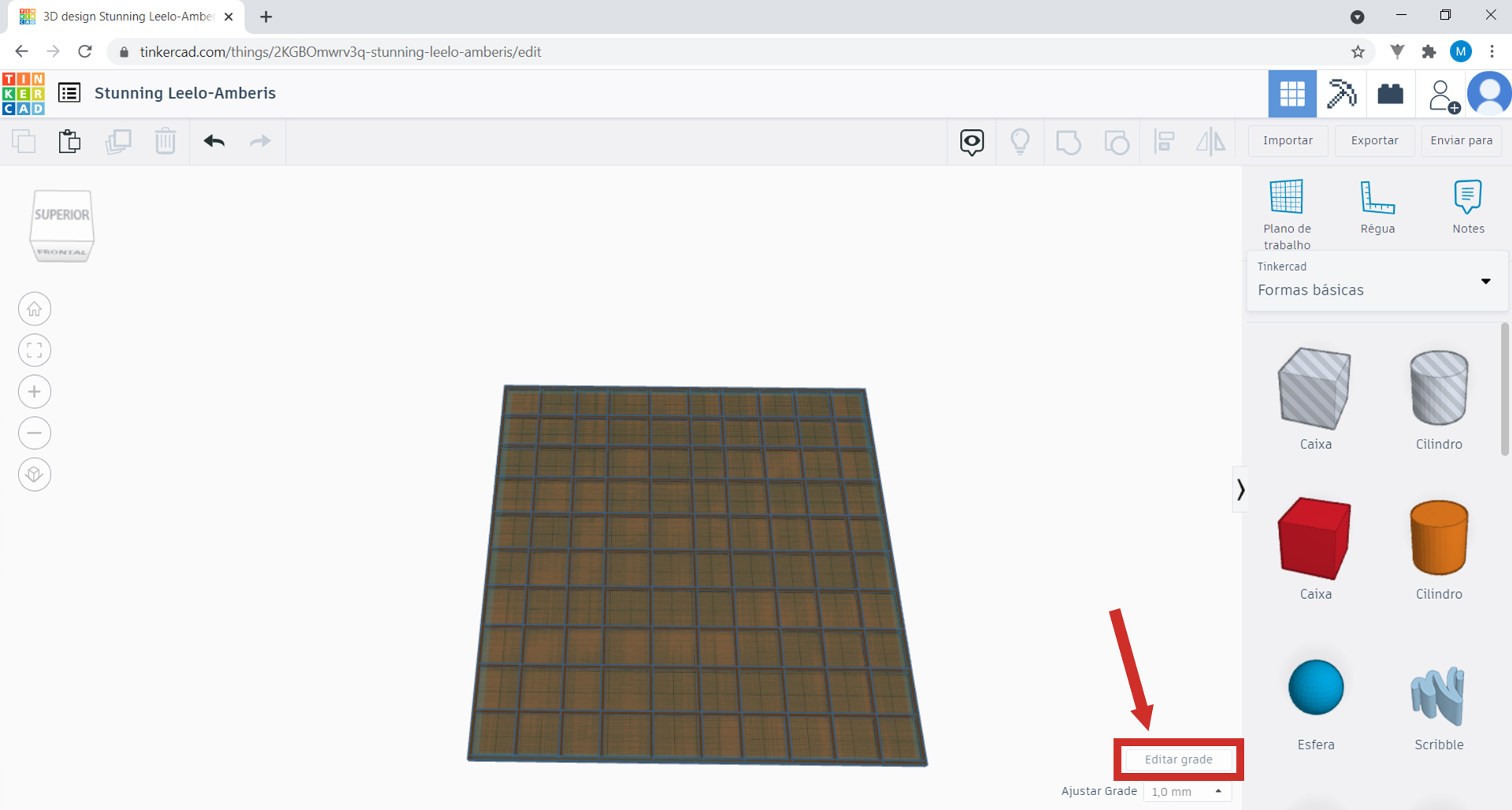Image resolution: width=1512 pixels, height=810 pixels.
Task: Open the browser extensions puzzle icon
Action: click(1429, 52)
